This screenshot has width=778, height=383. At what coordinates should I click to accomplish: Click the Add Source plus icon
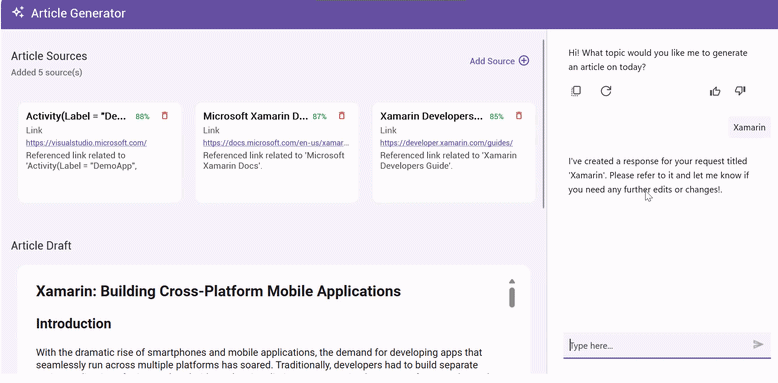[524, 61]
